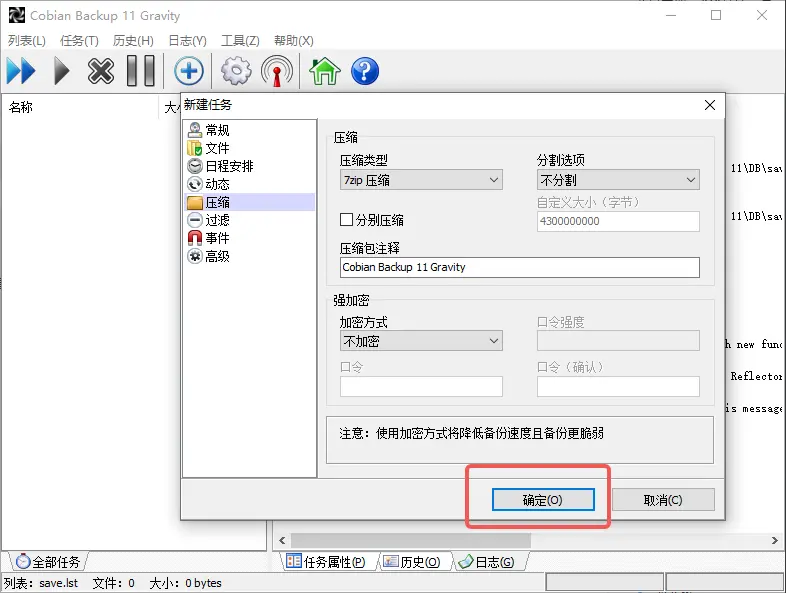Viewport: 786px width, 593px height.
Task: Click the remote client antenna icon
Action: [x=277, y=71]
